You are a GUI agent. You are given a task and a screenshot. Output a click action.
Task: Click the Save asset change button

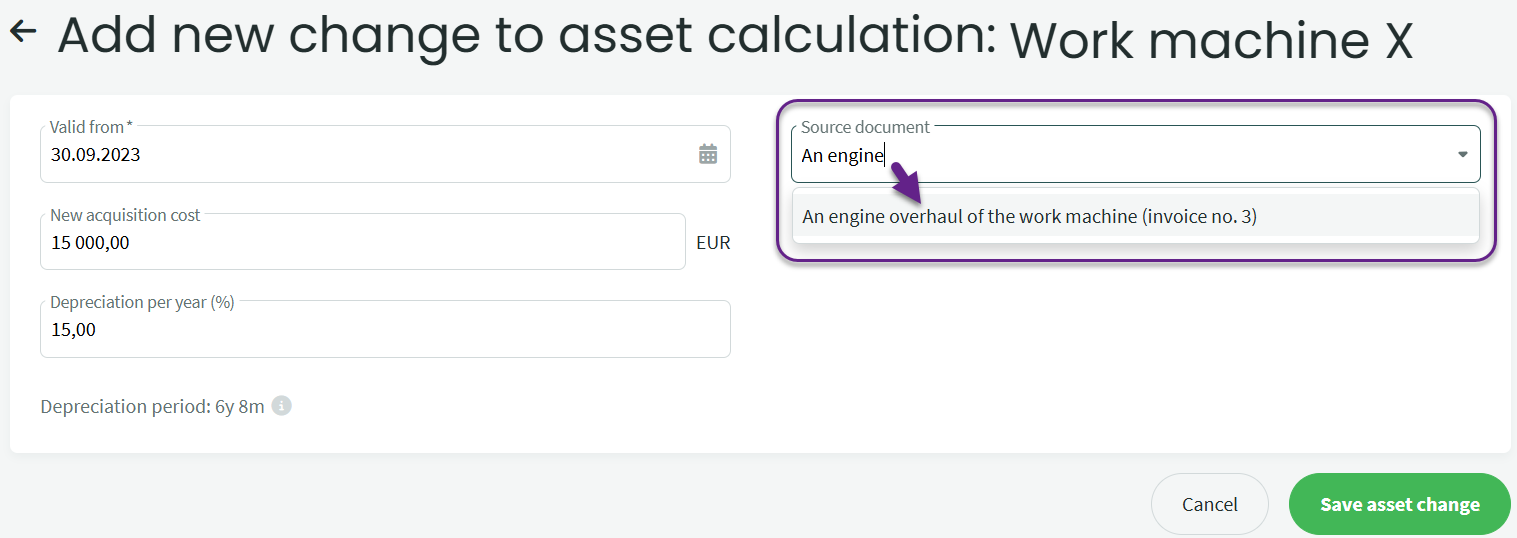(1399, 504)
